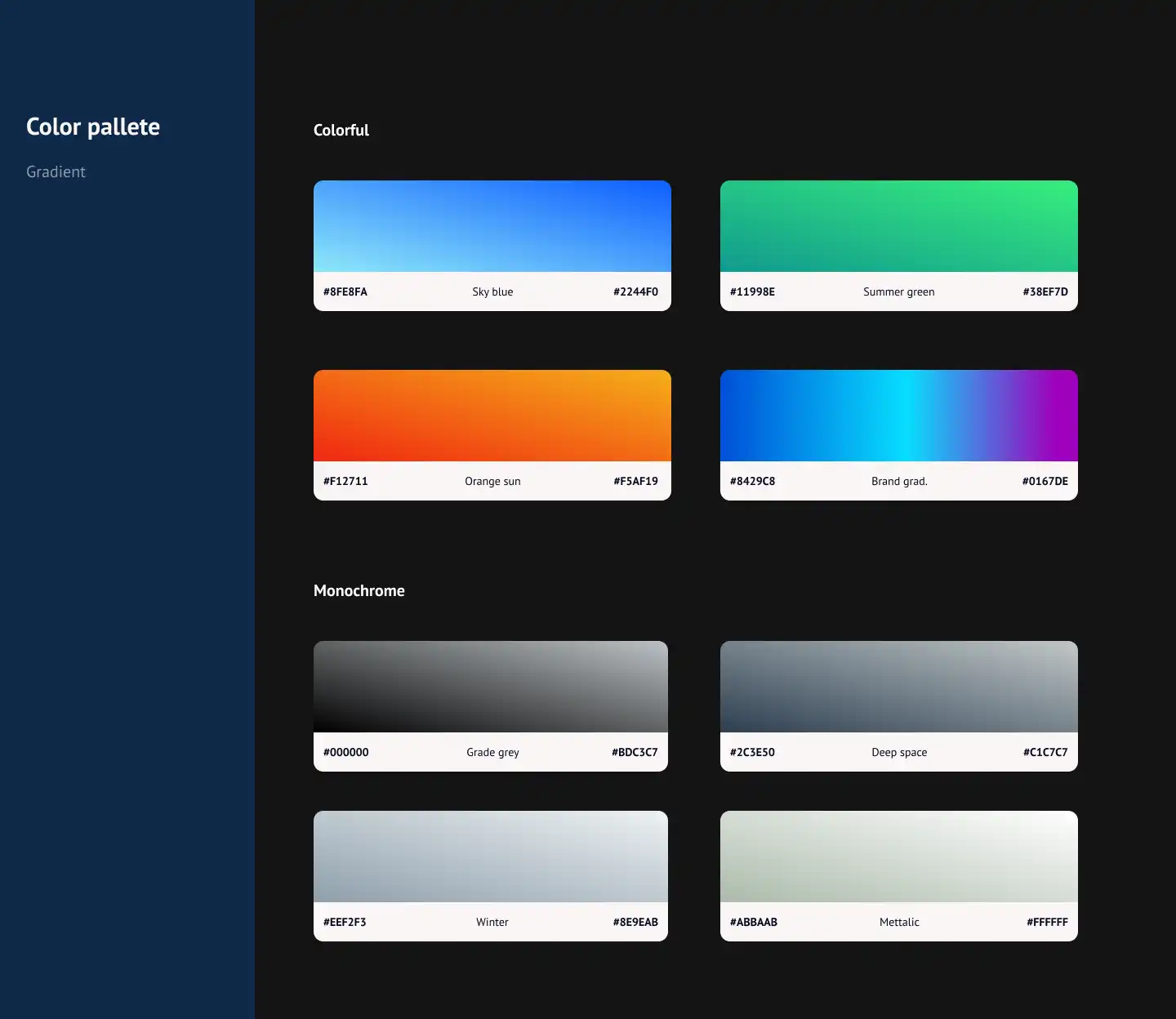Click the #0167DE hex code
This screenshot has height=1019, width=1176.
pyautogui.click(x=1045, y=481)
